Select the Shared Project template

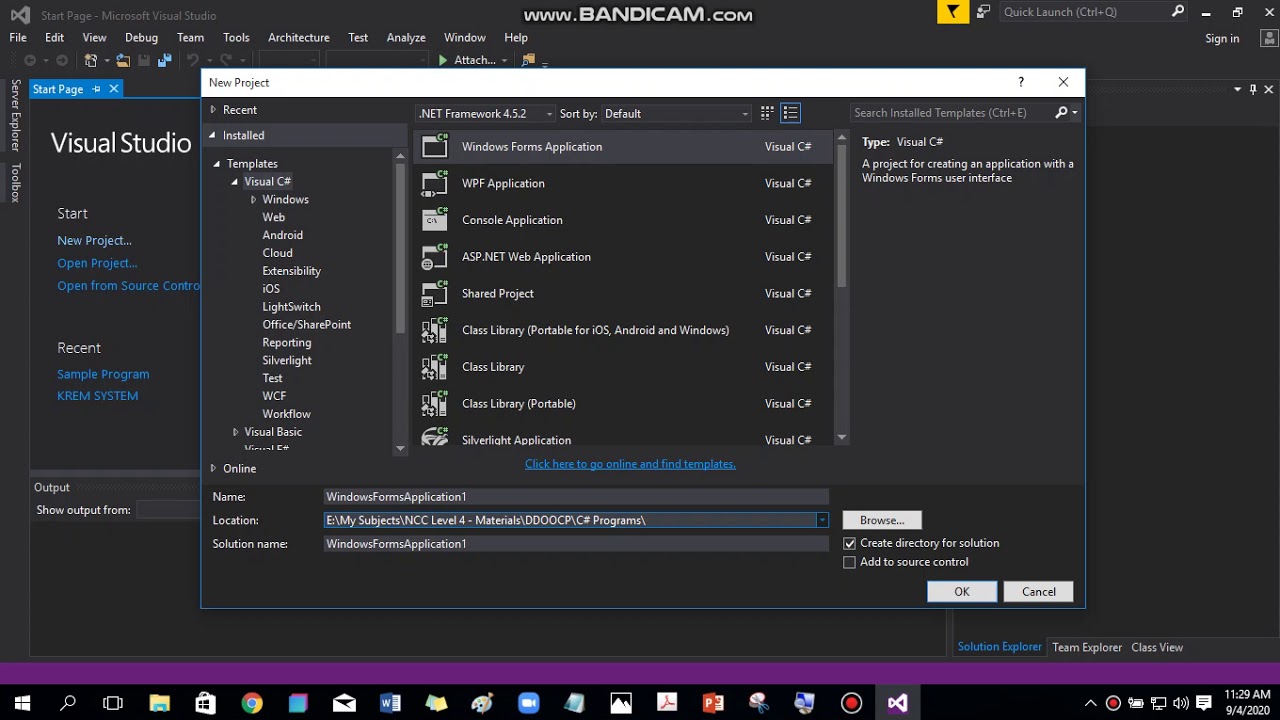coord(624,293)
